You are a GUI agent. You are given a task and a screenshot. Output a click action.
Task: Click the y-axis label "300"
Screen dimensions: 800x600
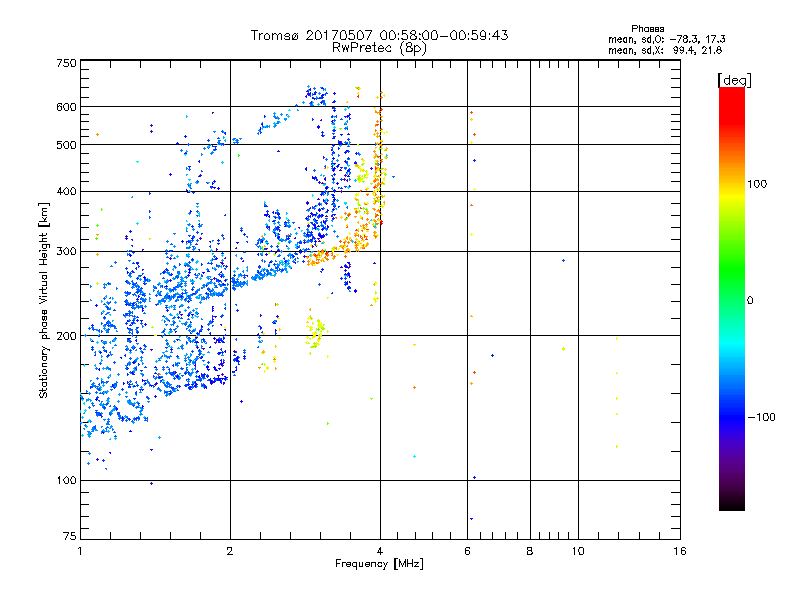[66, 251]
